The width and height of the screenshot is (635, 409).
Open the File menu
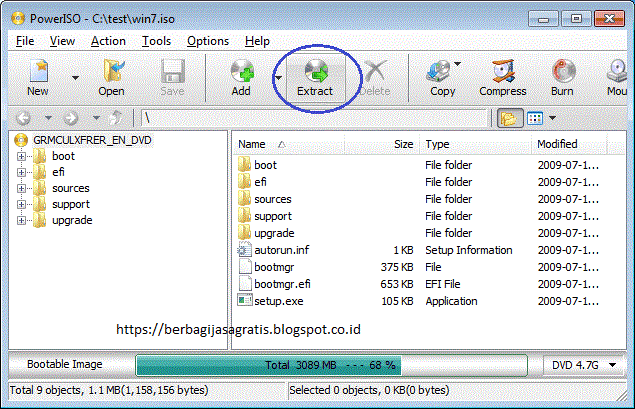(x=25, y=41)
